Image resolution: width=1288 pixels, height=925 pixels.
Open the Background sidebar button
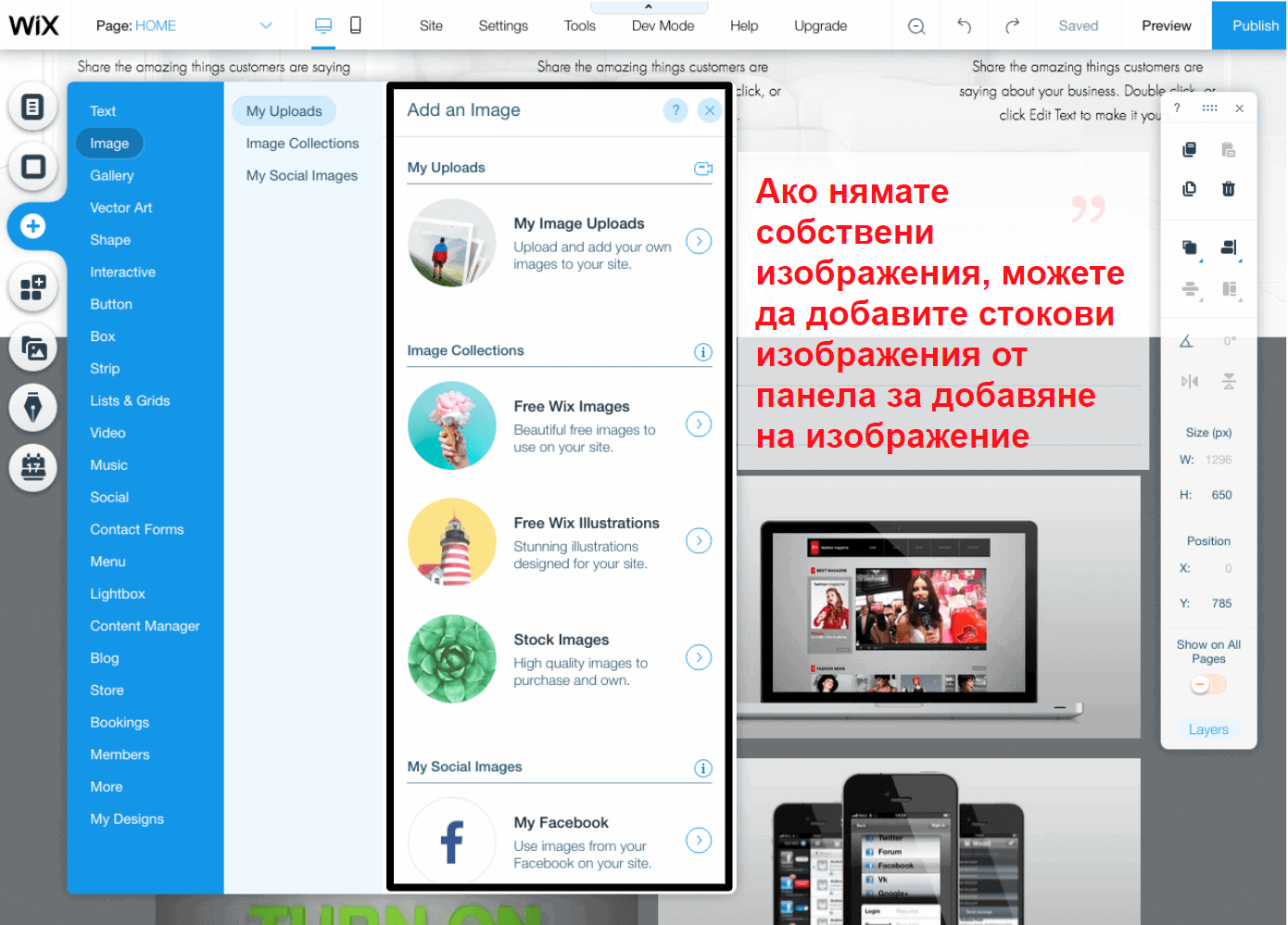pos(32,167)
